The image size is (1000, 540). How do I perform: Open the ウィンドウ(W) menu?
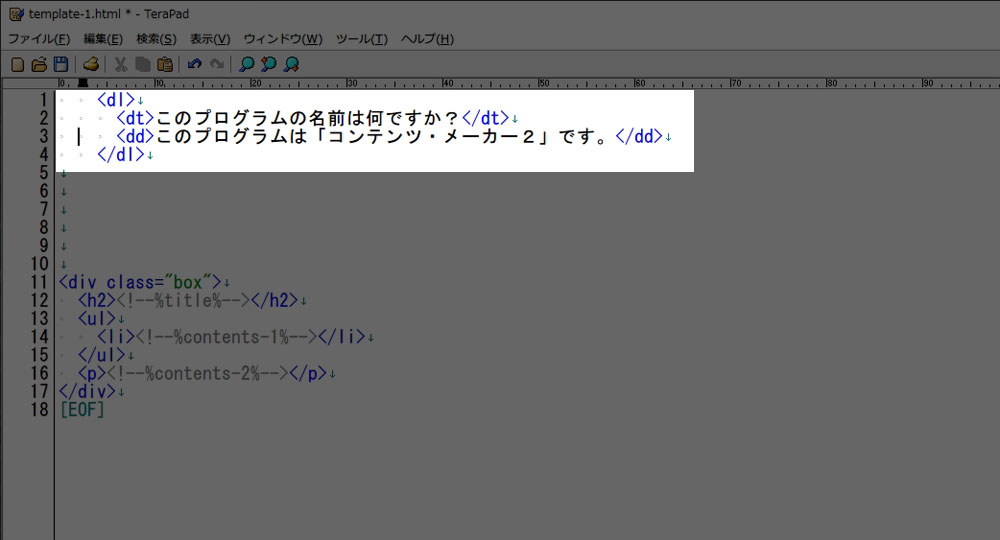click(x=283, y=39)
